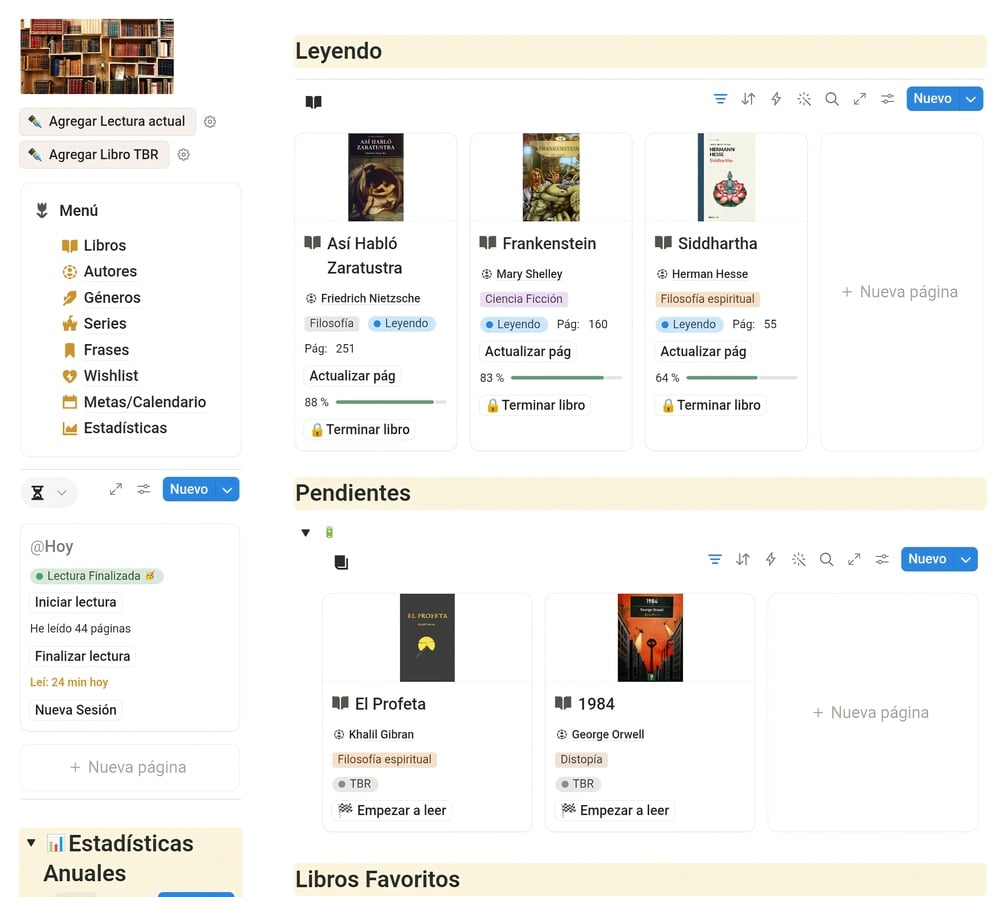Open El Profeta cover thumbnail
Screen dimensions: 1005x897
point(427,637)
